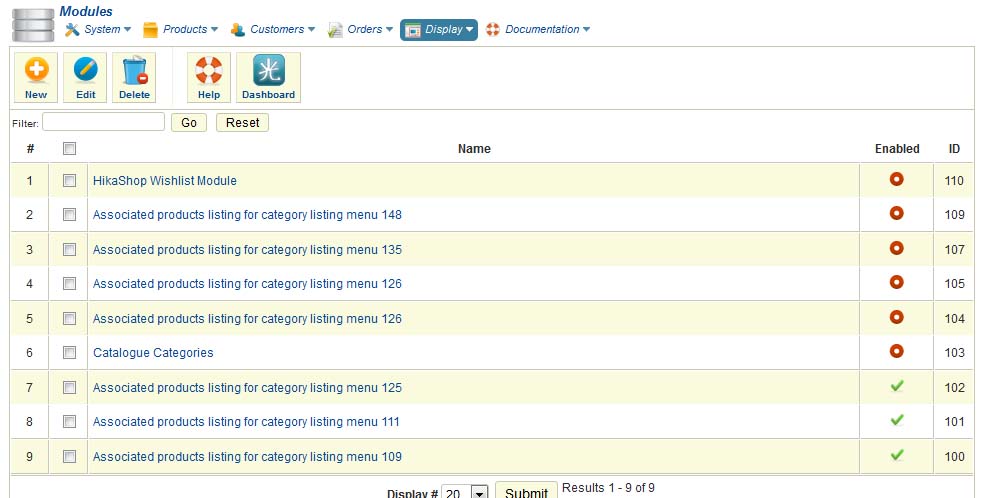The image size is (982, 498).
Task: Click the Name column header
Action: [474, 148]
